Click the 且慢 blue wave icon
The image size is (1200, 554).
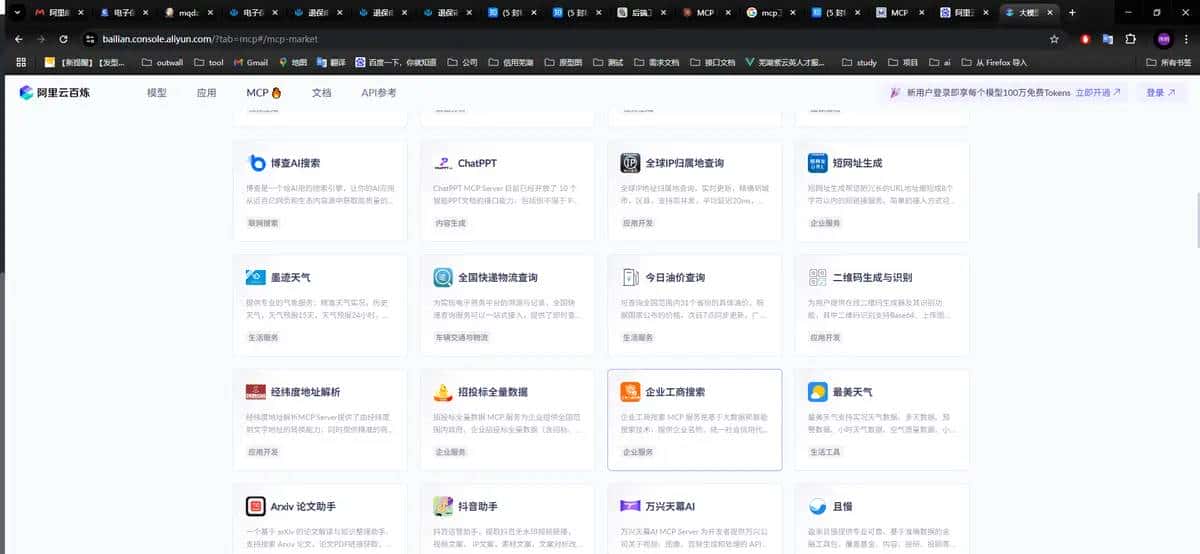pos(817,506)
